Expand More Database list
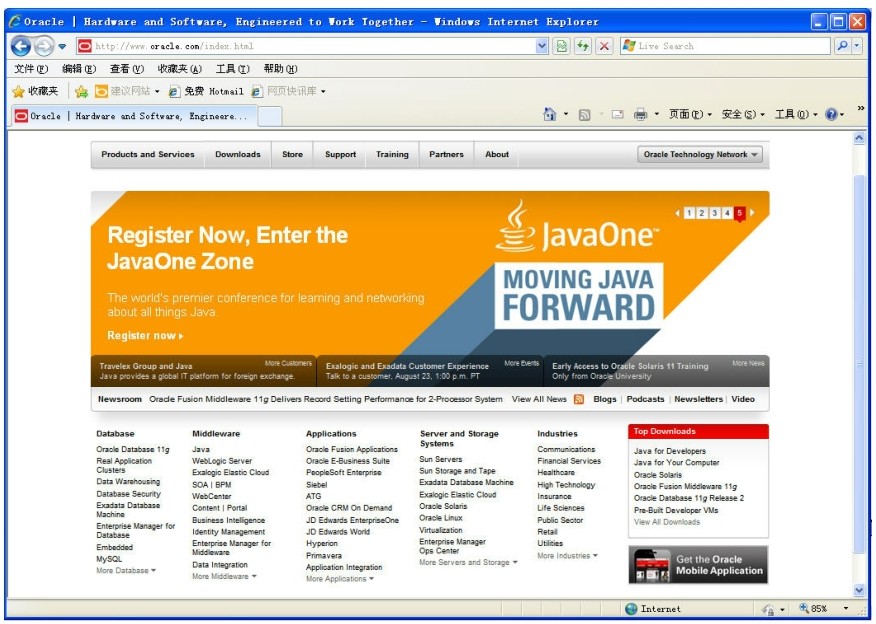The width and height of the screenshot is (876, 624). [126, 571]
